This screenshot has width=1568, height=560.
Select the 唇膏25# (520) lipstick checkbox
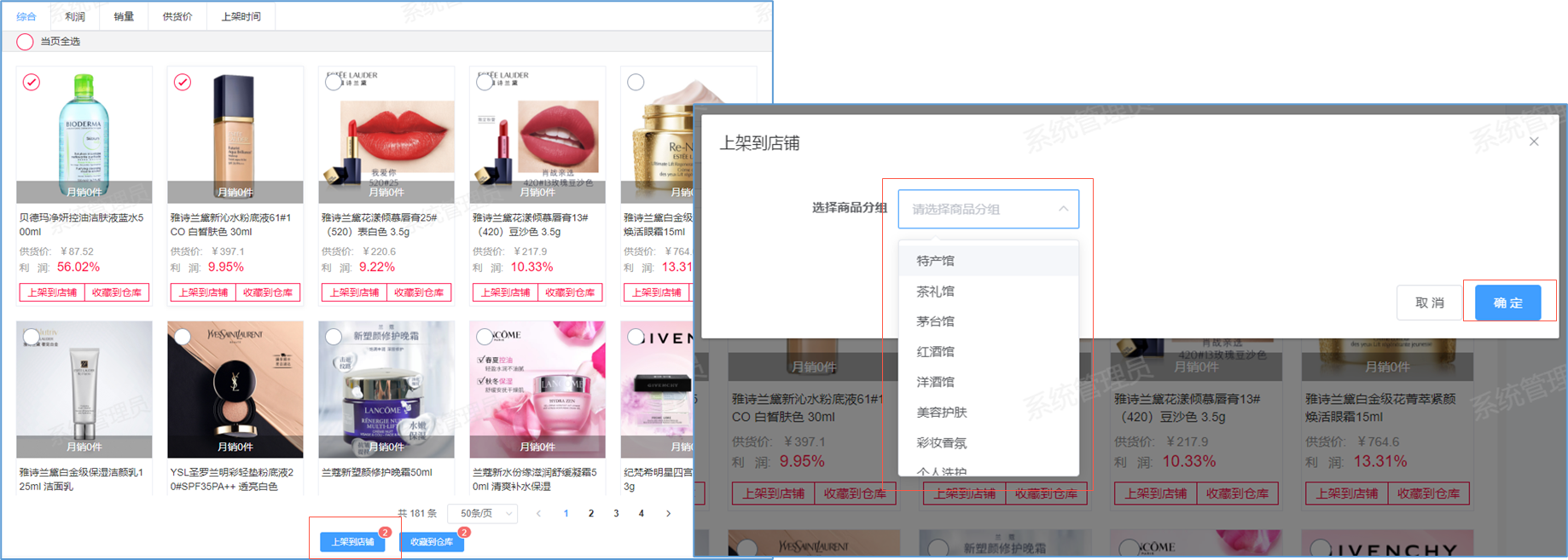(334, 82)
